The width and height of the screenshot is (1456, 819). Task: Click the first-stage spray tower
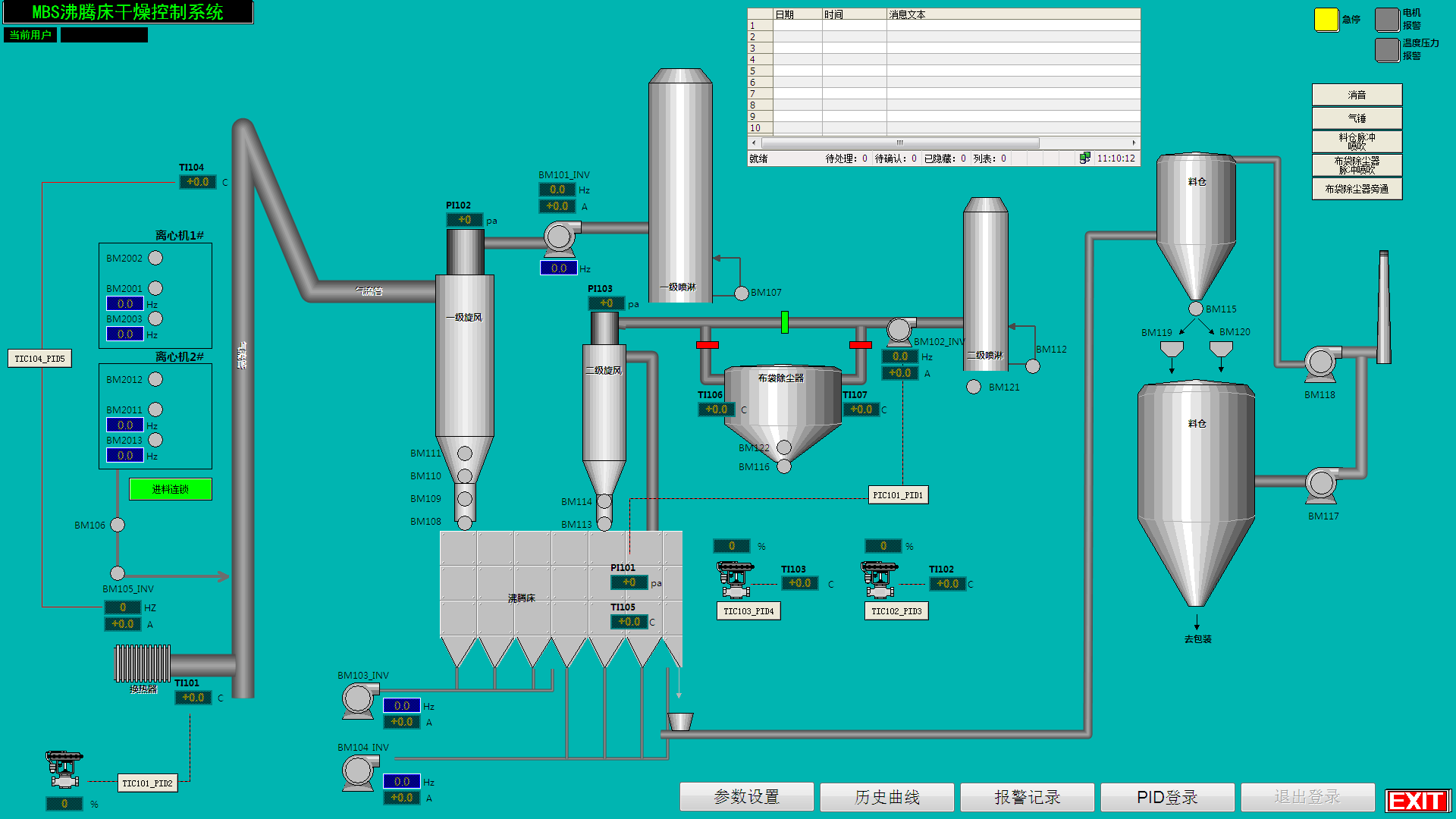pos(680,186)
